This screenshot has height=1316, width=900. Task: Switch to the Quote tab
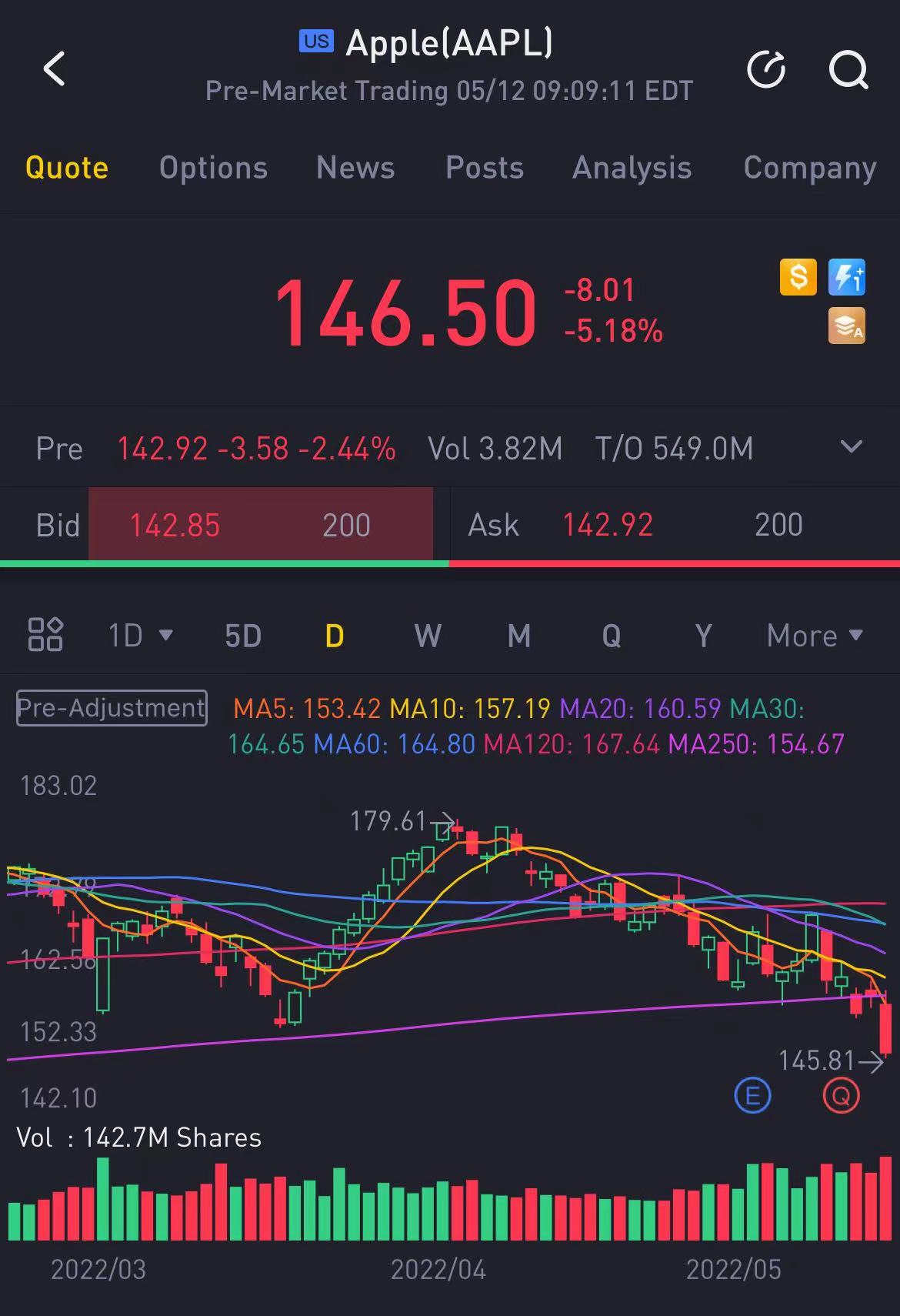(67, 168)
